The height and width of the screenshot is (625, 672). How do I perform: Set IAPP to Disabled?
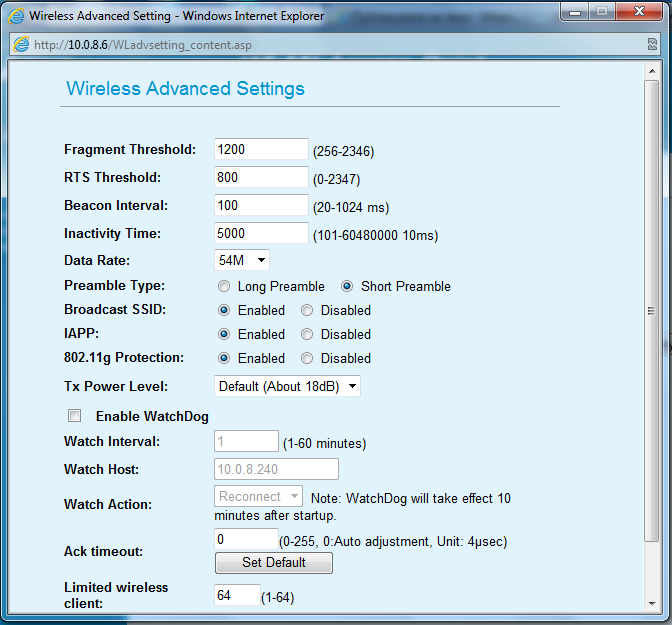tap(307, 334)
